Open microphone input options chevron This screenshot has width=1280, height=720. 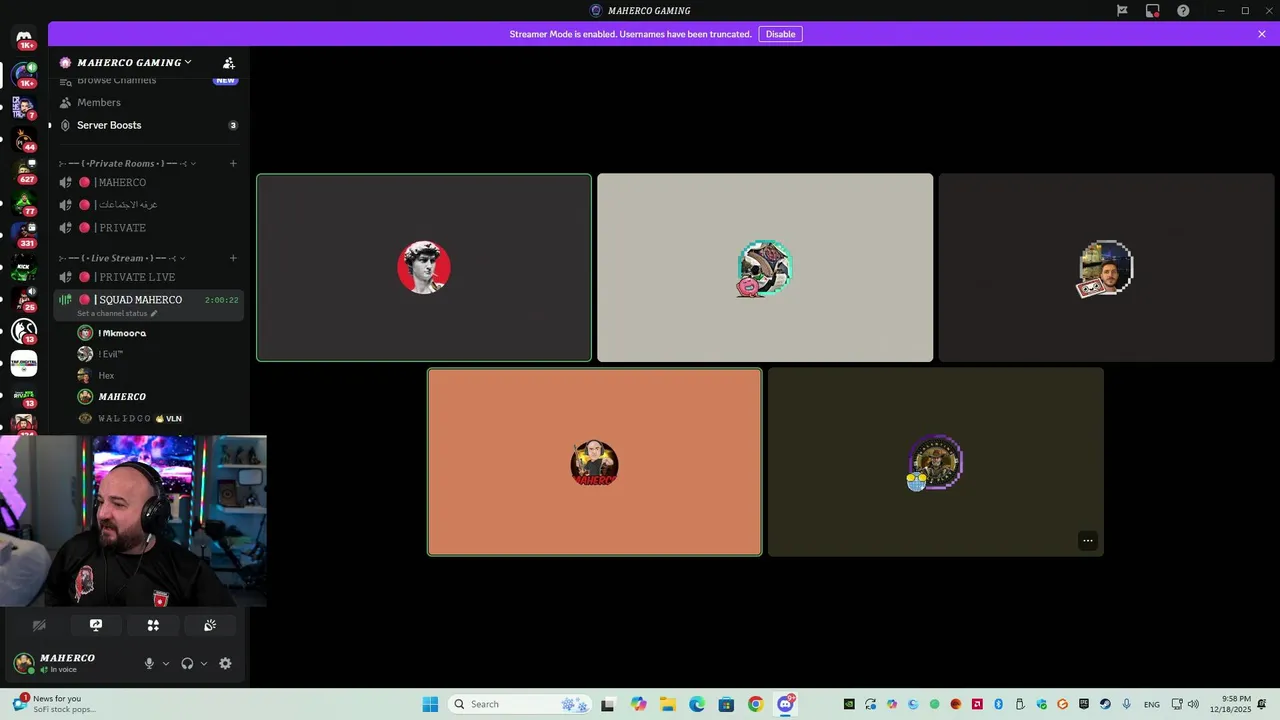pyautogui.click(x=166, y=663)
